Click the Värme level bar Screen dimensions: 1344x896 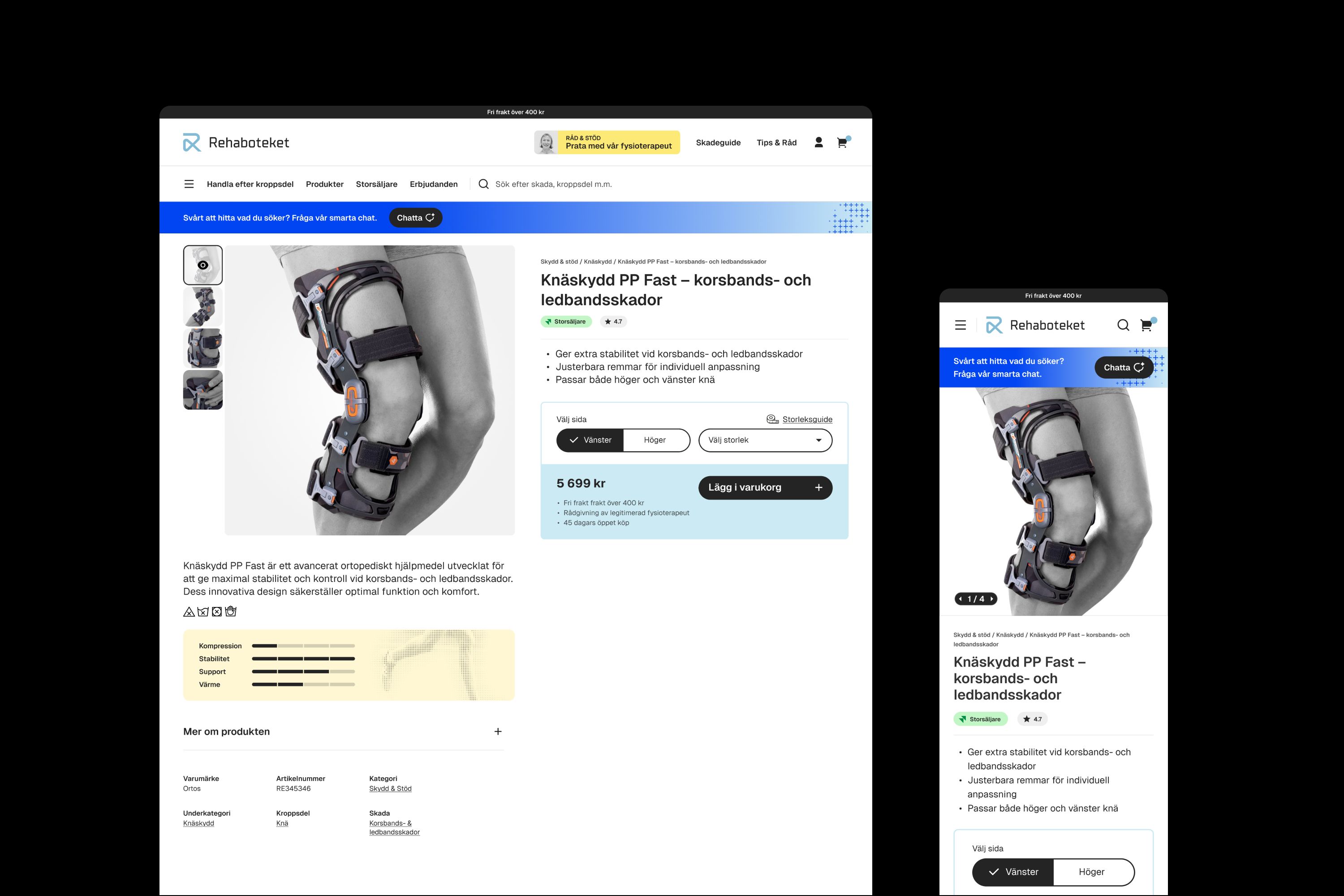point(303,685)
